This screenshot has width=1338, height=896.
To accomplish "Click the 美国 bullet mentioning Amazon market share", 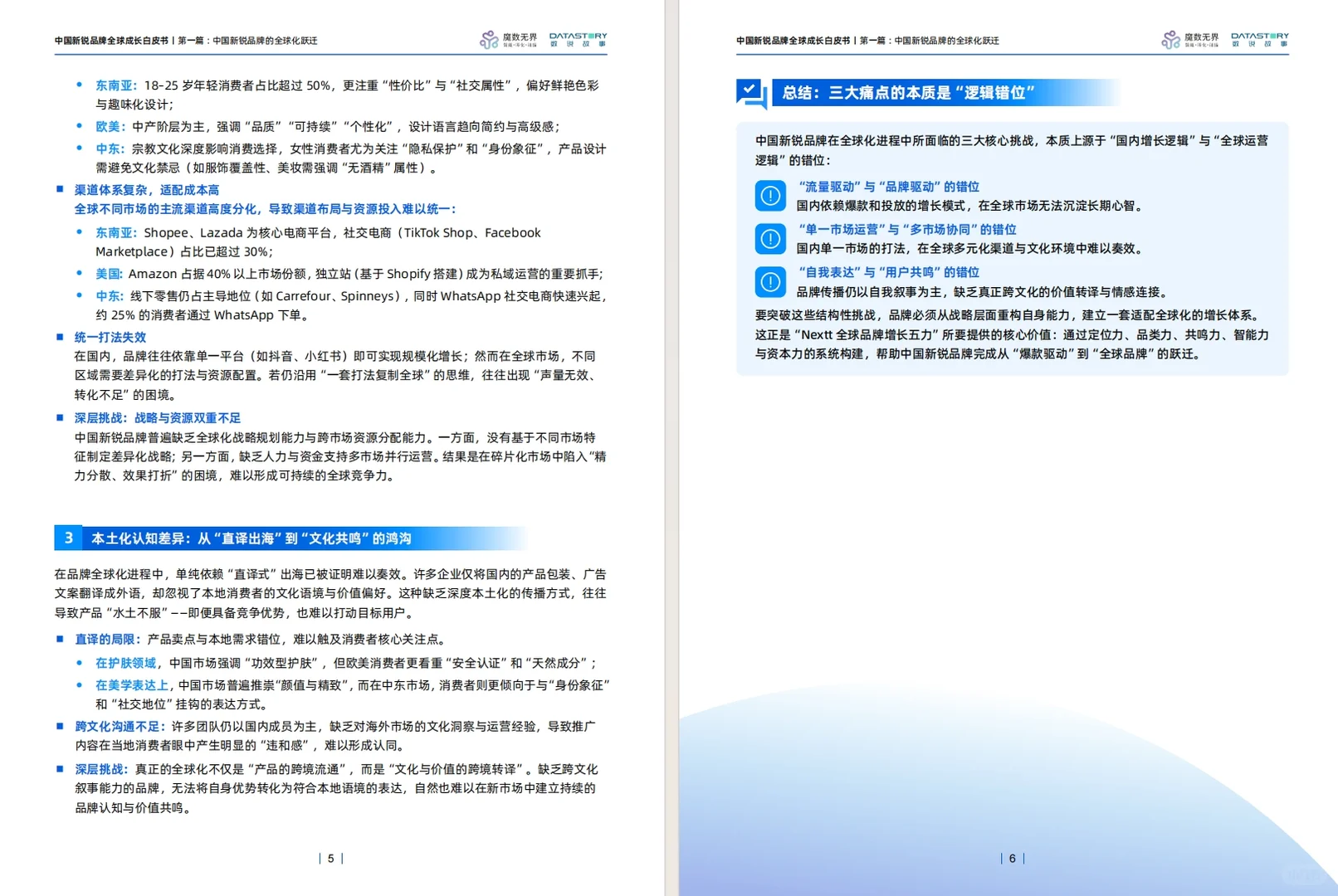I will pos(349,274).
